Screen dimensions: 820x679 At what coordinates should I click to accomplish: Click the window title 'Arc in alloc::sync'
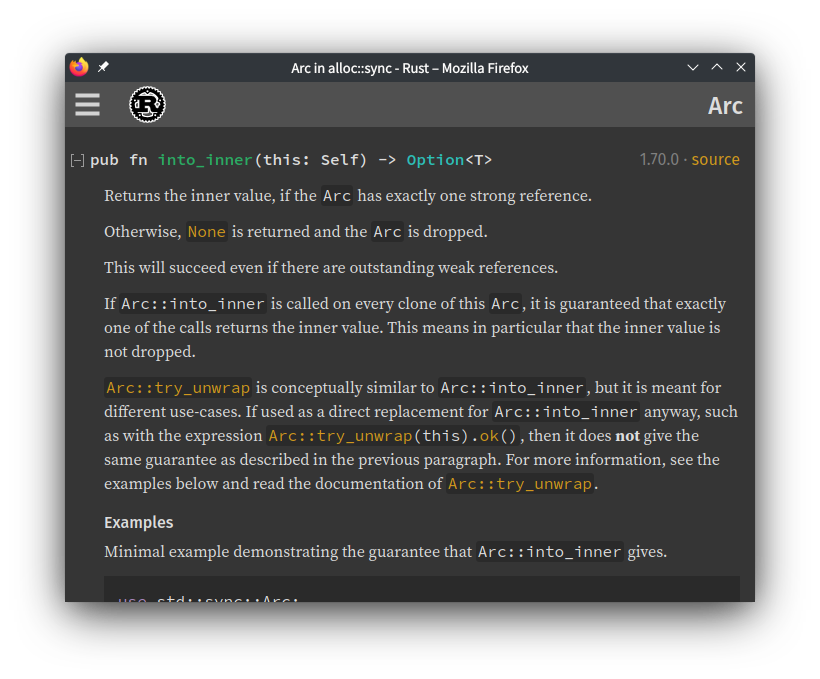tap(341, 68)
